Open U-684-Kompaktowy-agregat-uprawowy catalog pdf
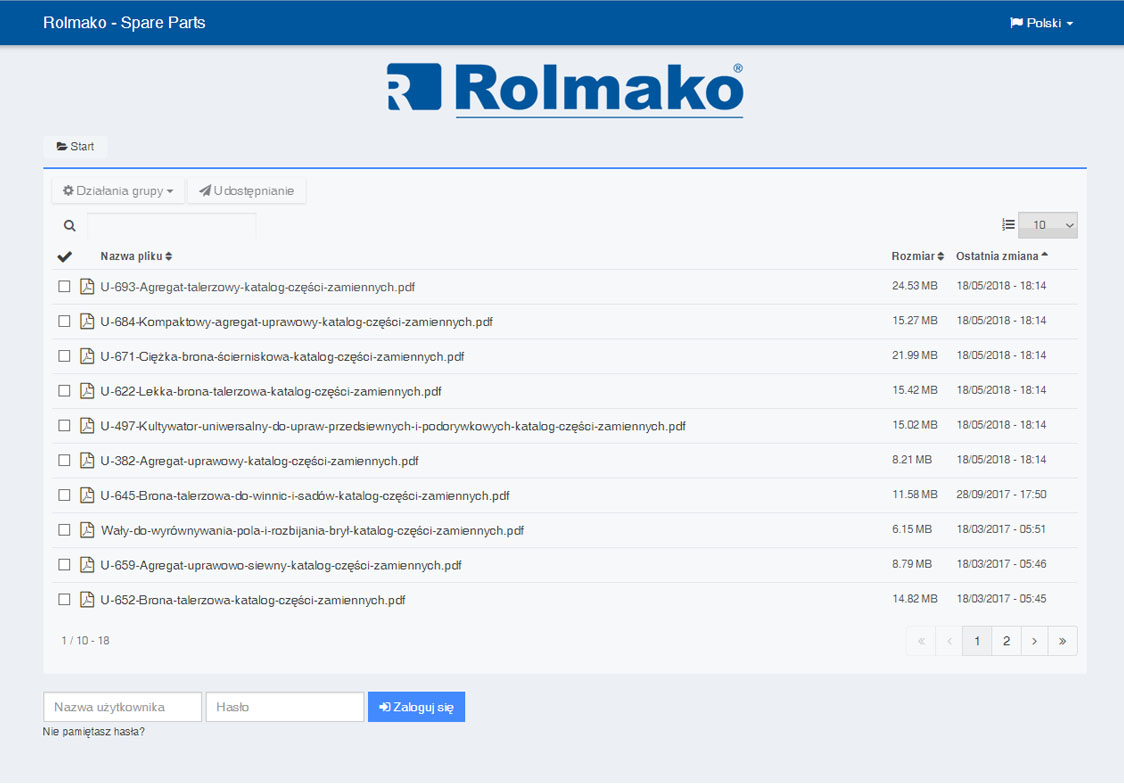 tap(297, 322)
